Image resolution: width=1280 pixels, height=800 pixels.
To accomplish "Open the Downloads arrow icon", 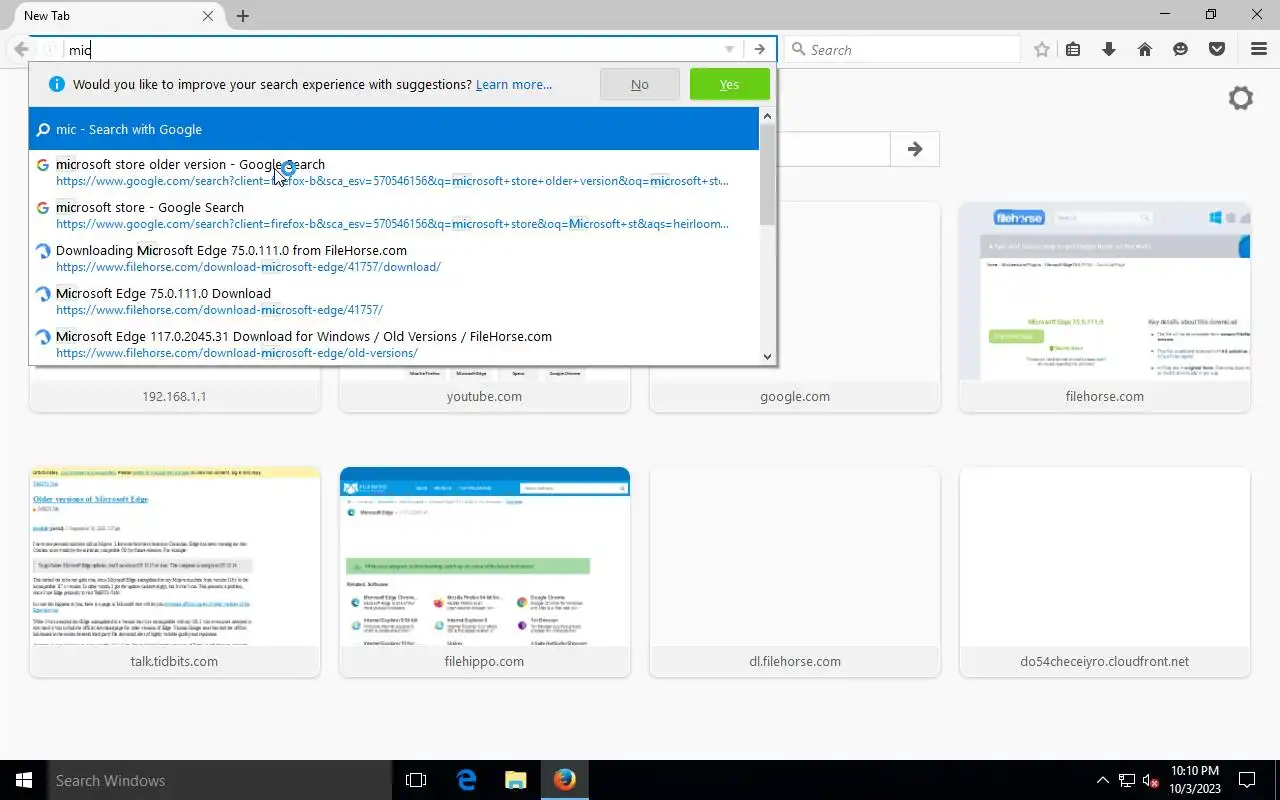I will [1109, 49].
